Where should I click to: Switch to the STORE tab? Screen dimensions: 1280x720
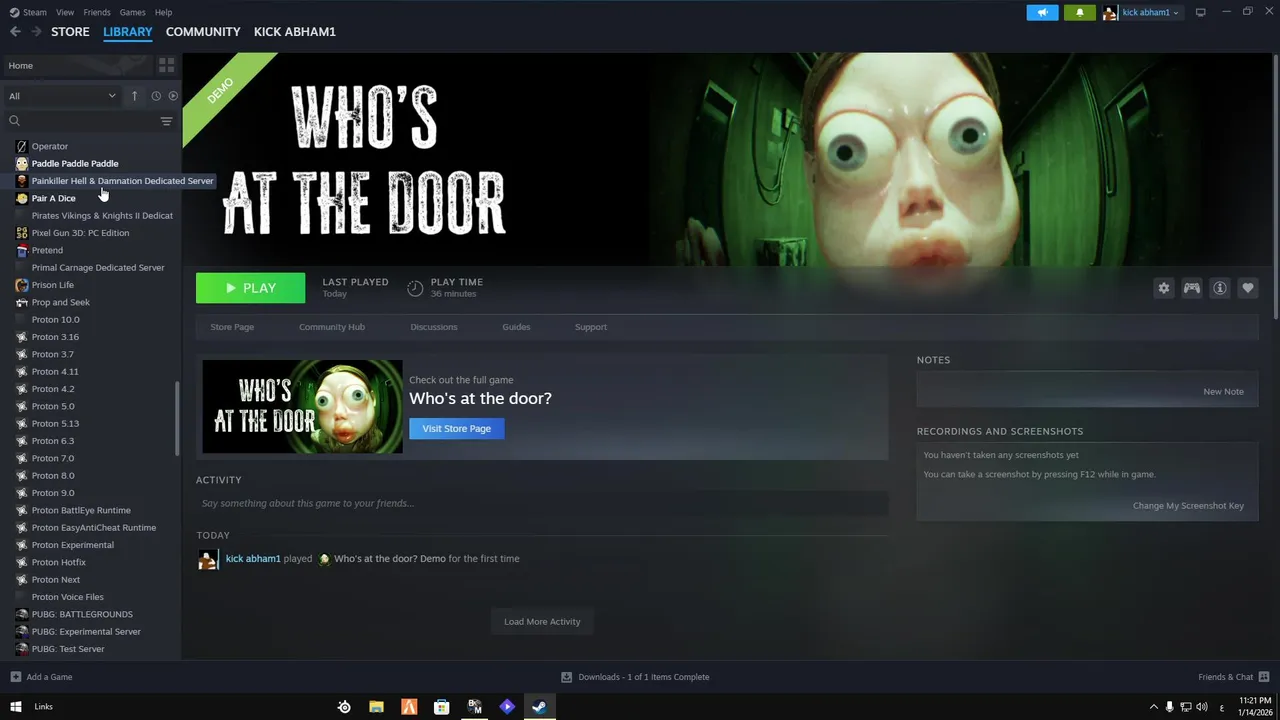coord(70,32)
